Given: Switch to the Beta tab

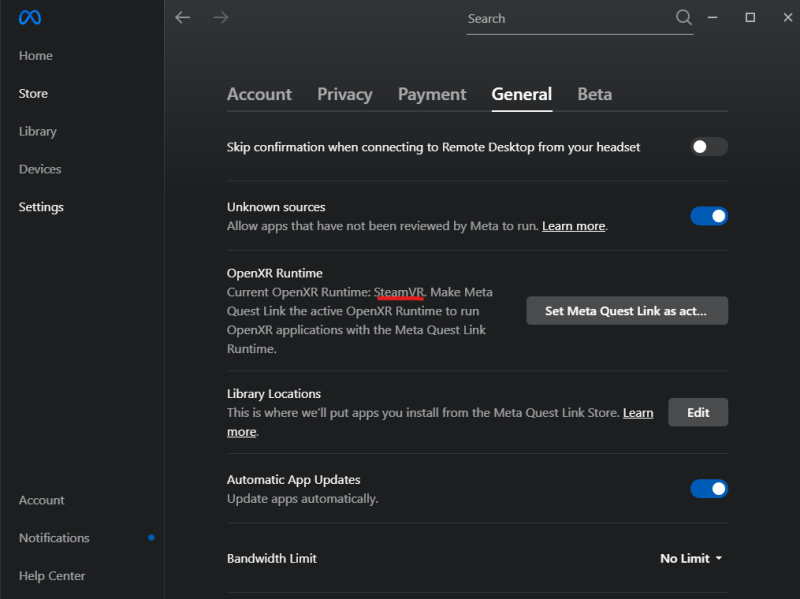Looking at the screenshot, I should pos(594,94).
